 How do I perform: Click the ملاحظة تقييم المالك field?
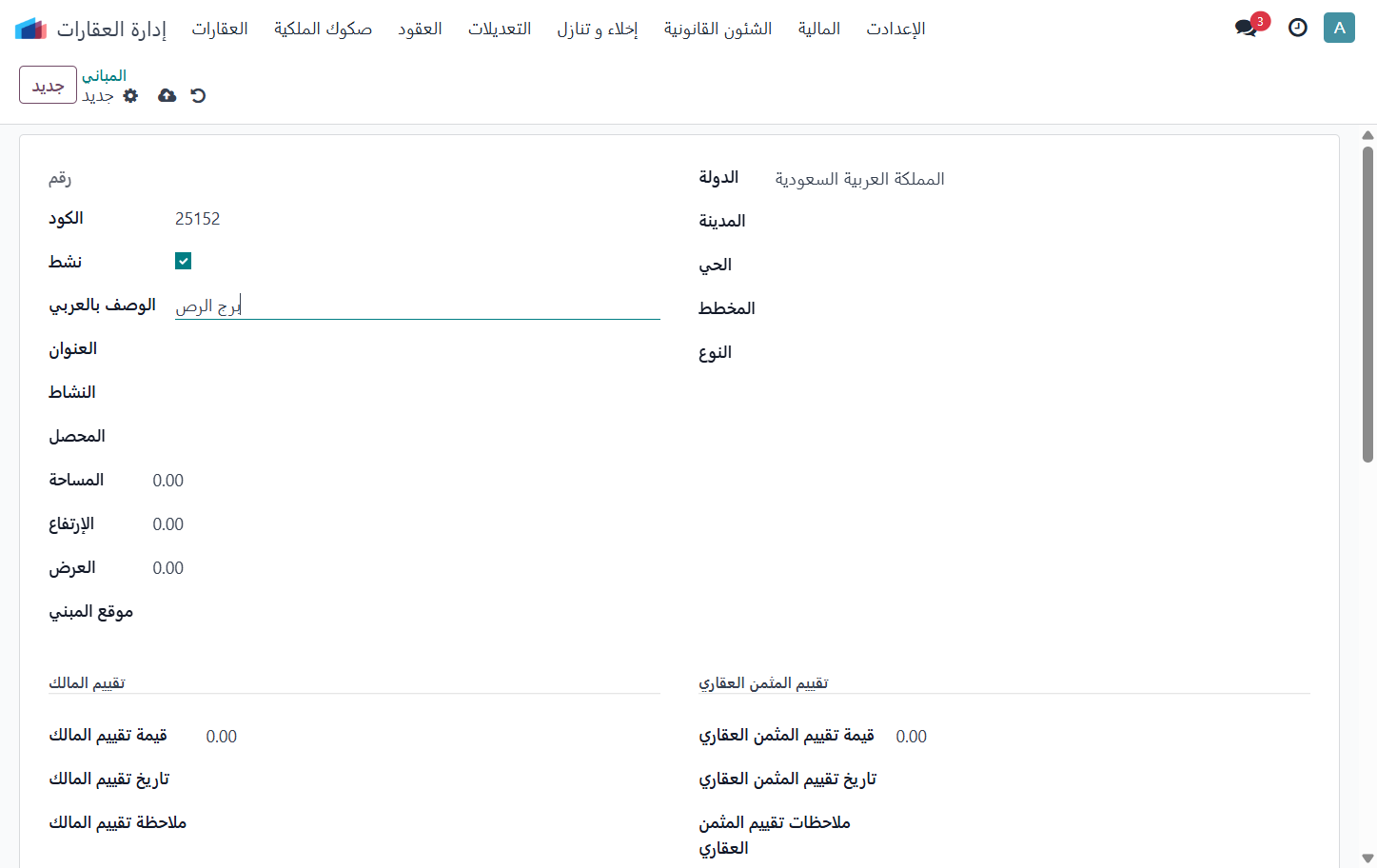(433, 822)
